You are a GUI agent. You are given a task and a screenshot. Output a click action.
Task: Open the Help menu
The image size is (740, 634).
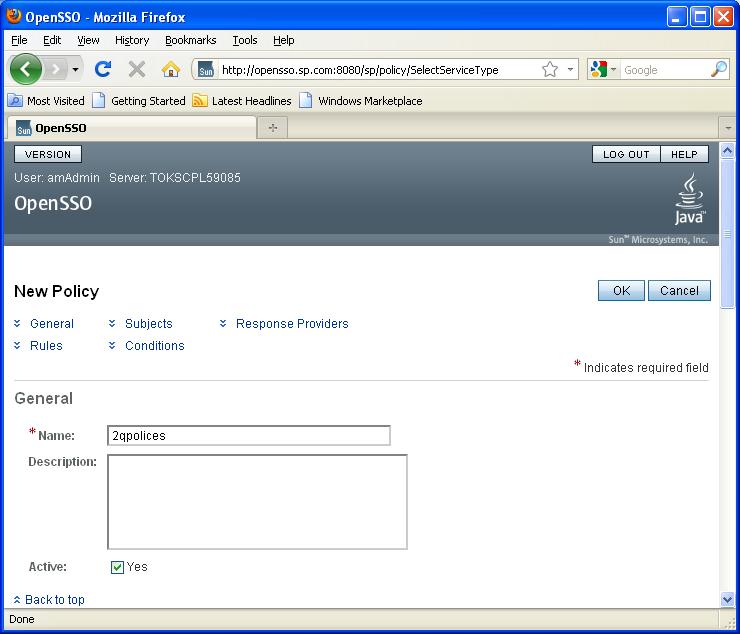pos(284,40)
